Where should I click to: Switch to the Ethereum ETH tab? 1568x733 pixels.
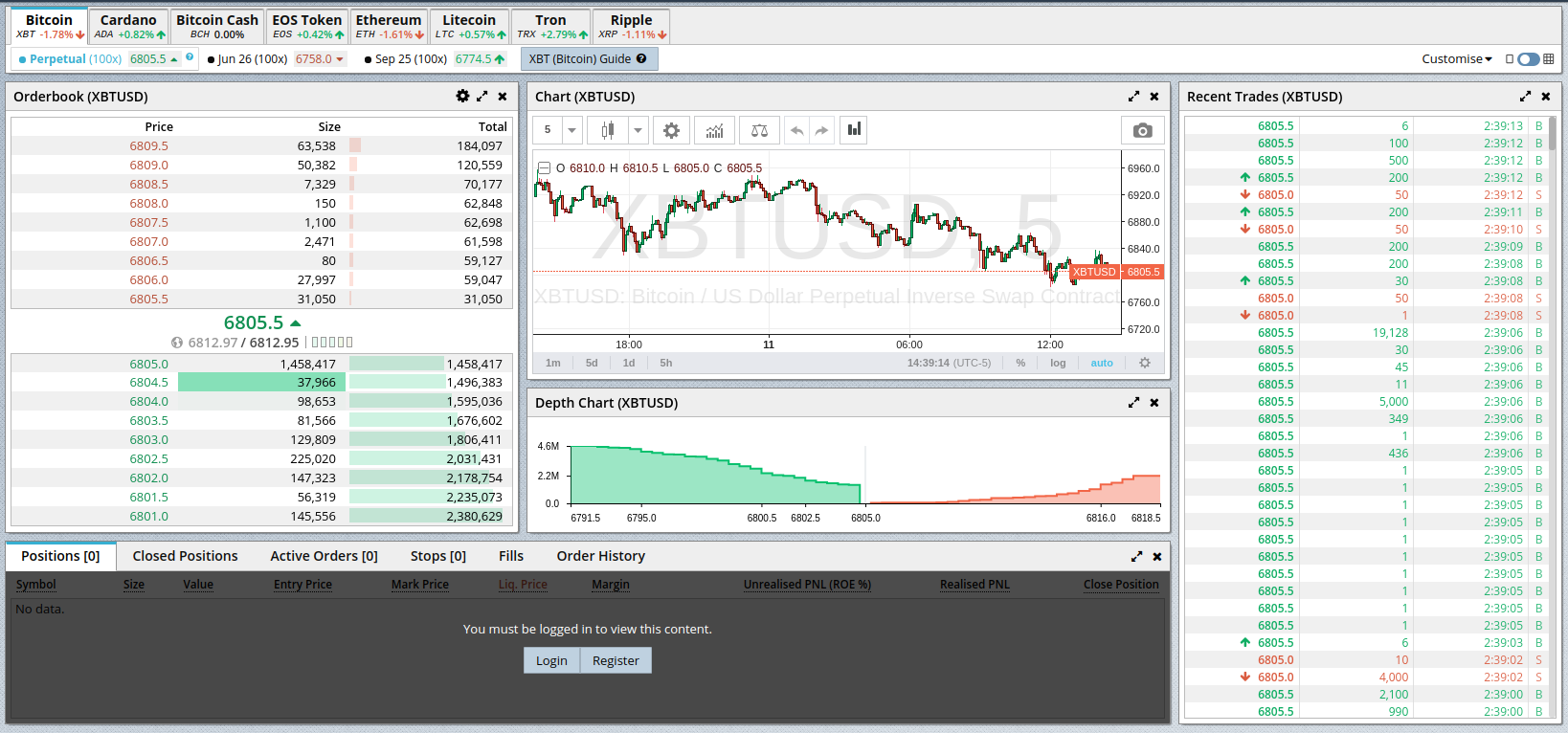pos(389,27)
